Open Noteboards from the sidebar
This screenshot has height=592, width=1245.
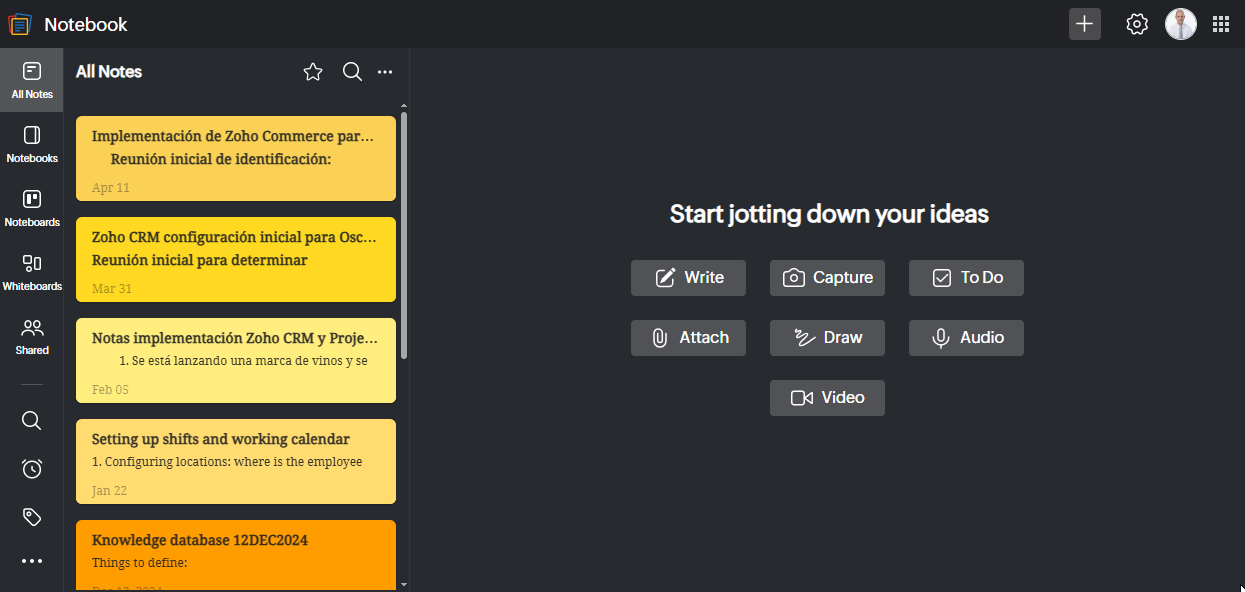pyautogui.click(x=32, y=208)
